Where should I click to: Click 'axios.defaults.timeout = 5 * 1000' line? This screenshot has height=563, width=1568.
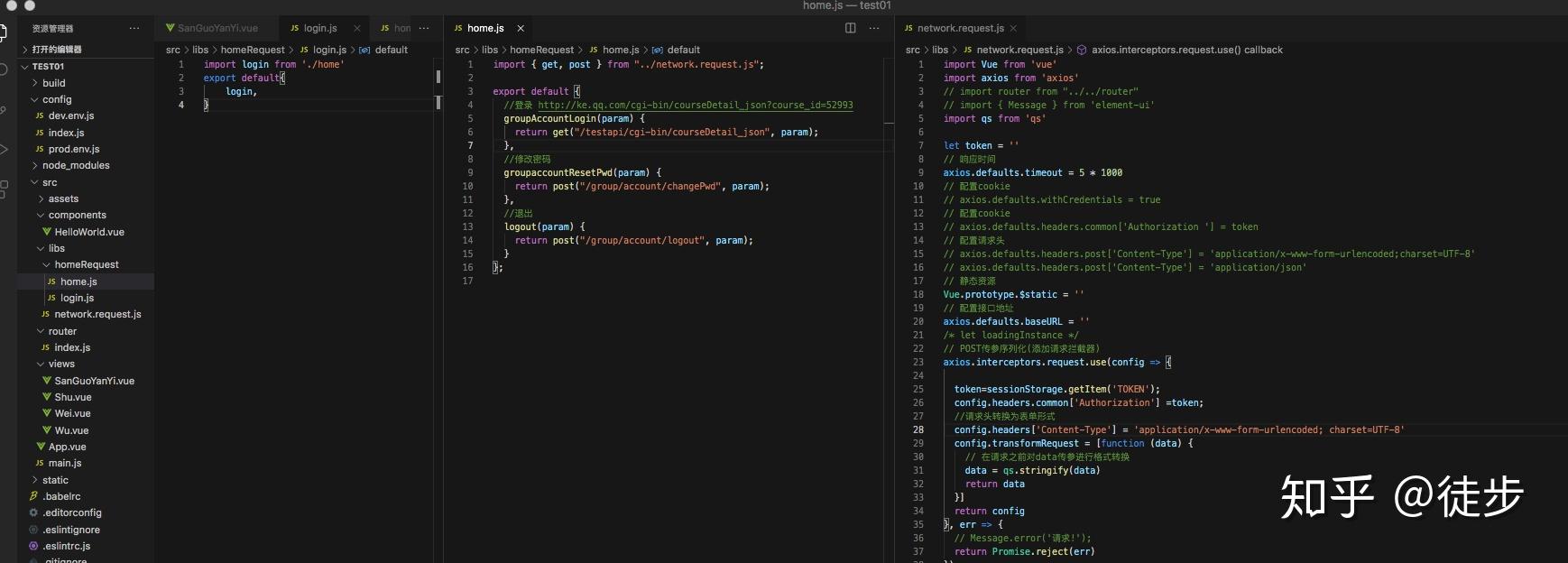coord(1033,172)
